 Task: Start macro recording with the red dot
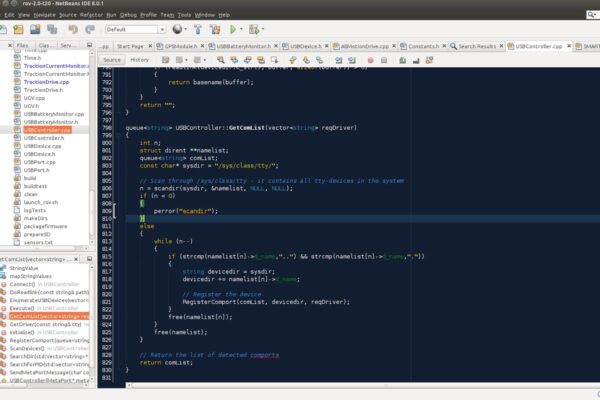coord(370,60)
